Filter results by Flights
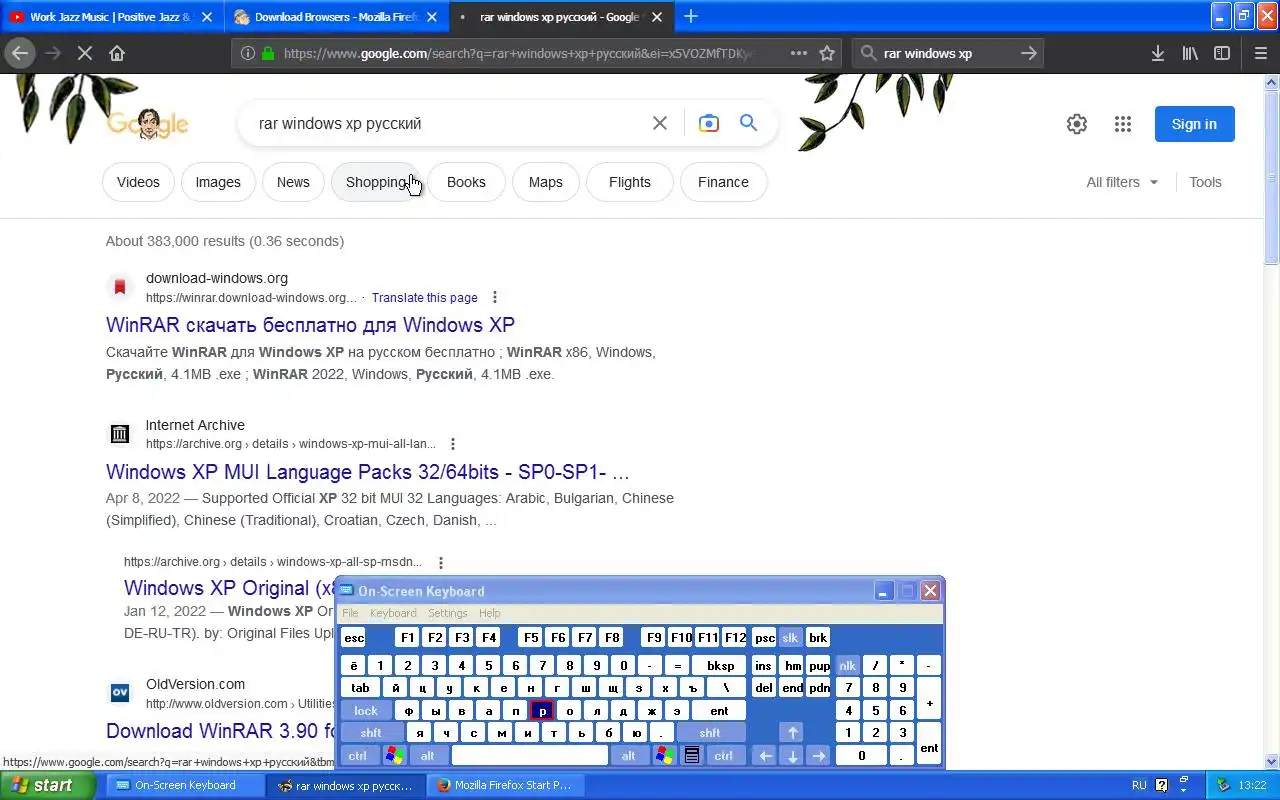1280x800 pixels. pos(629,182)
